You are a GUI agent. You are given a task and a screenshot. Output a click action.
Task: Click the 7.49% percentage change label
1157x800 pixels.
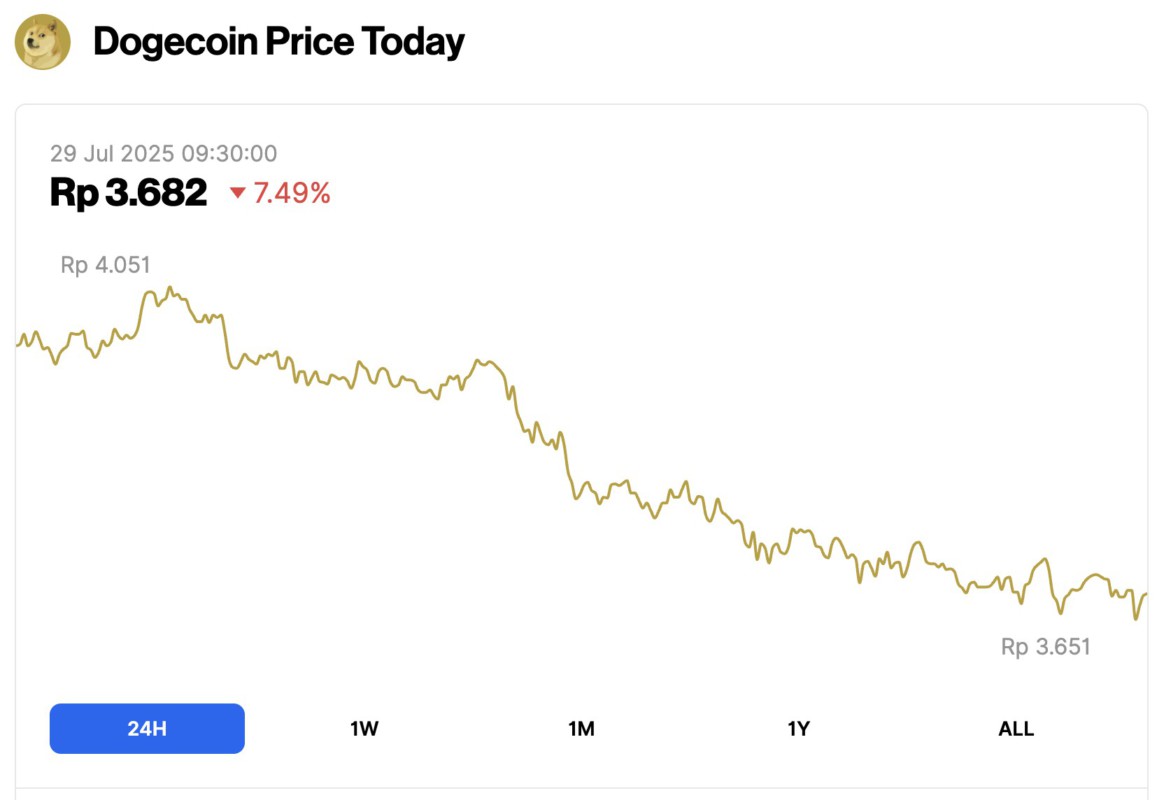290,193
